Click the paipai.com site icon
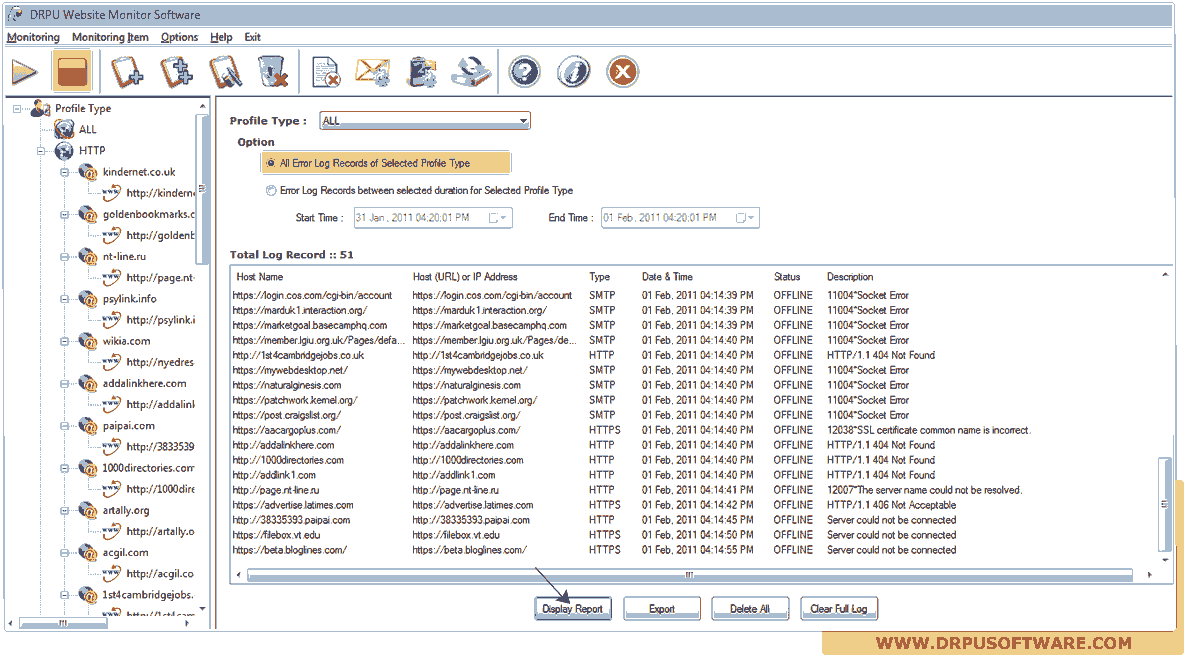Viewport: 1184px width, 655px height. 88,425
